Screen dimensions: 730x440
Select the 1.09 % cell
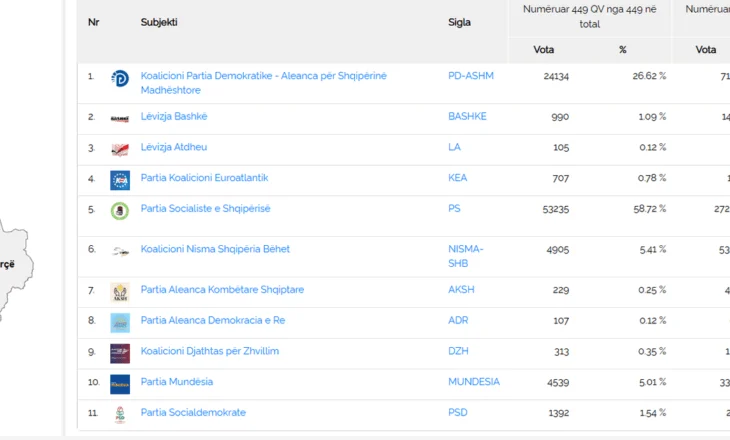[652, 116]
